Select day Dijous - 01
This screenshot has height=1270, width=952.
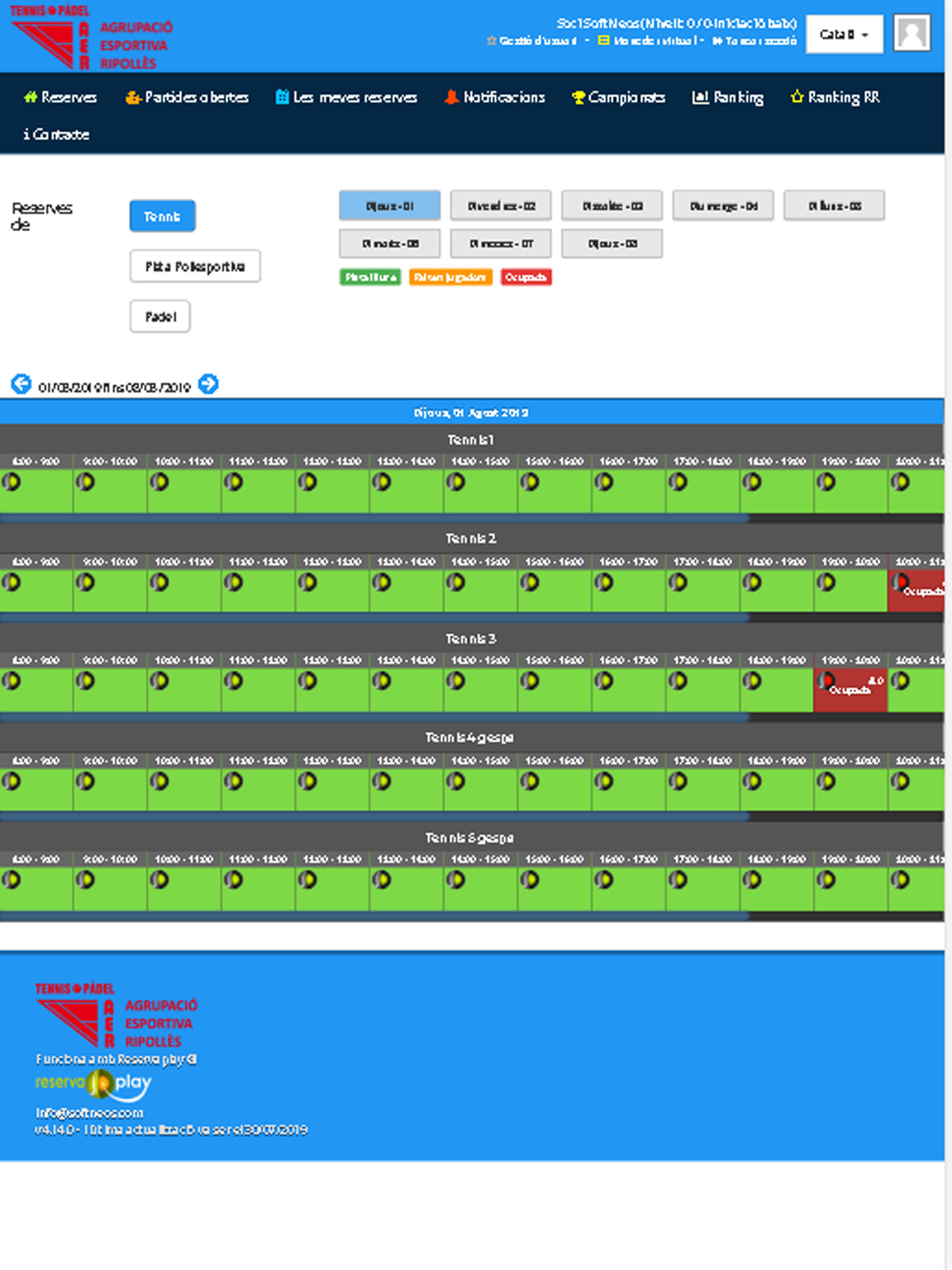390,205
